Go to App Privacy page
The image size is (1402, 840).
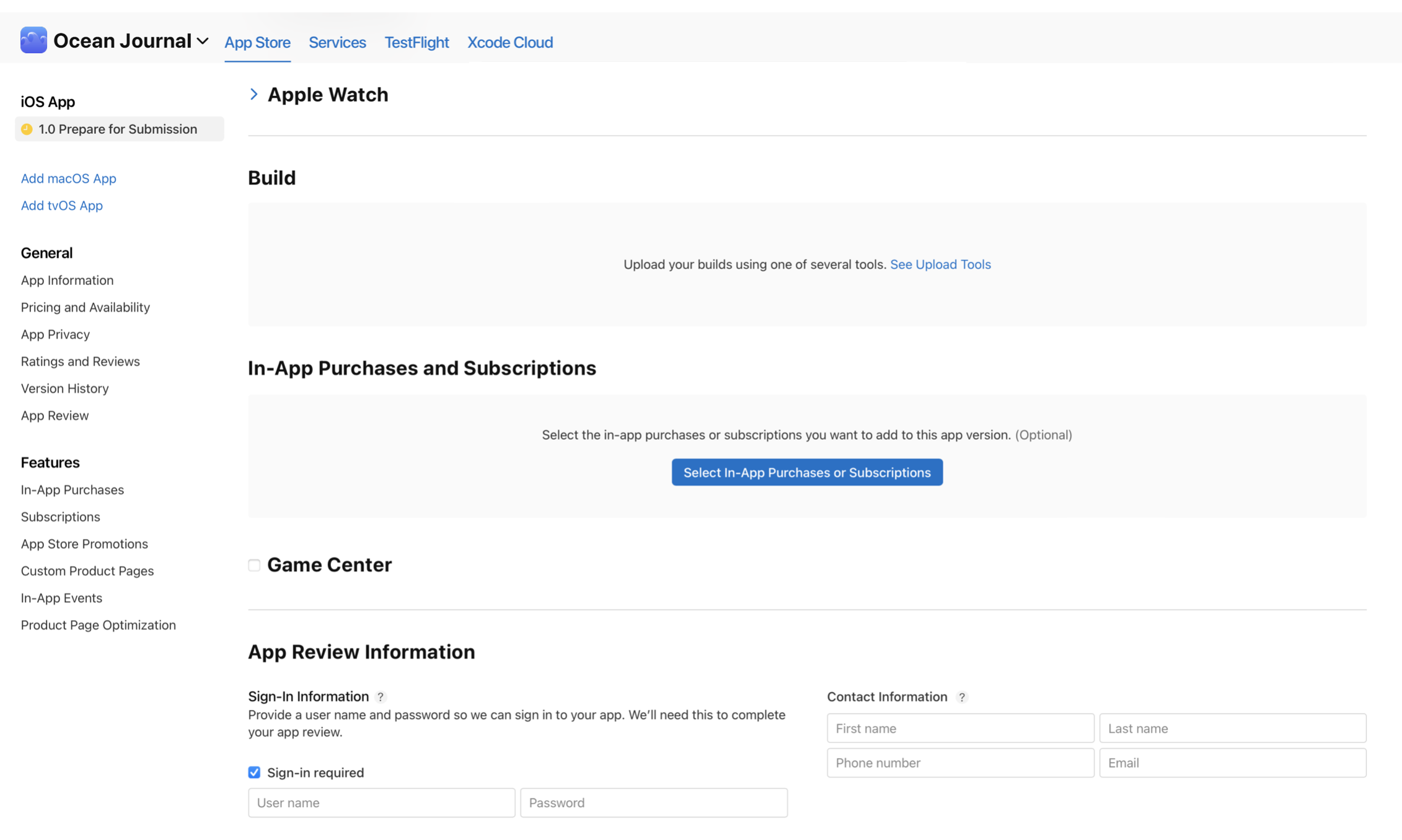pos(55,335)
